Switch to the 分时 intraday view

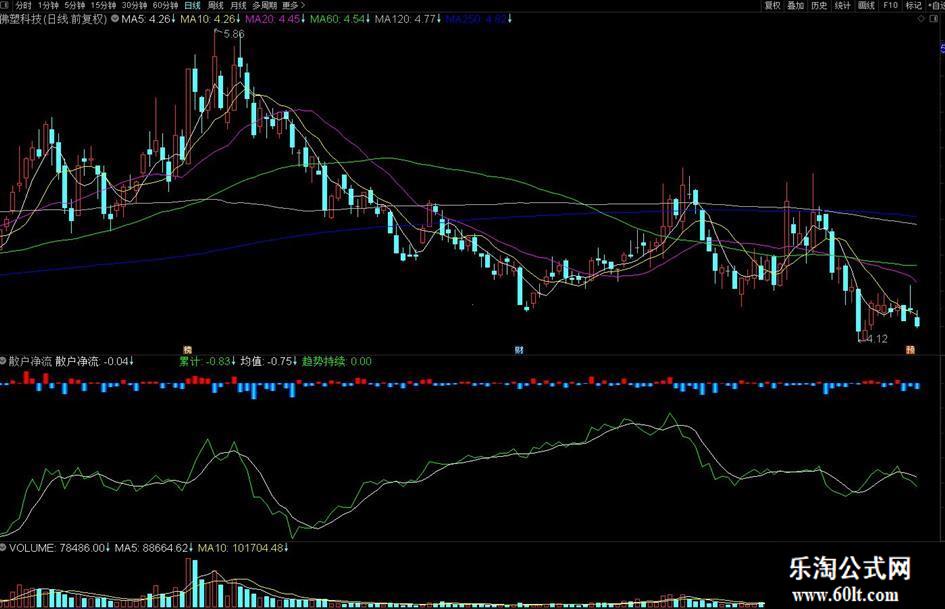[24, 5]
